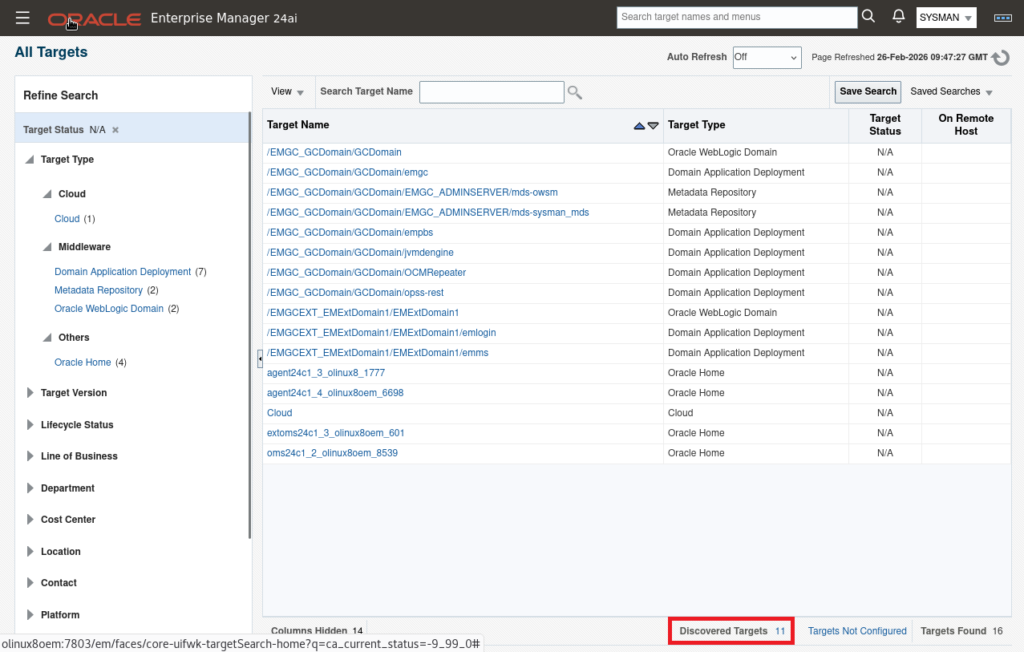Open the accessibility options menu icon
The height and width of the screenshot is (652, 1024).
point(1002,18)
